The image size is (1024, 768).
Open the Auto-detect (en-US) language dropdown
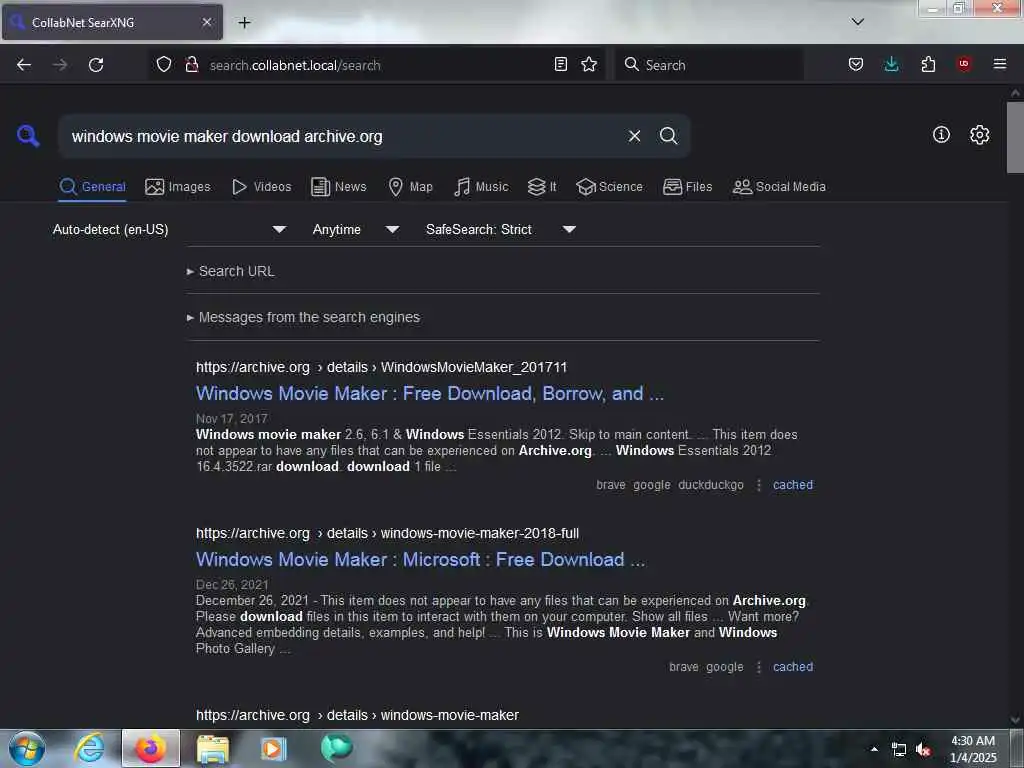(x=170, y=229)
